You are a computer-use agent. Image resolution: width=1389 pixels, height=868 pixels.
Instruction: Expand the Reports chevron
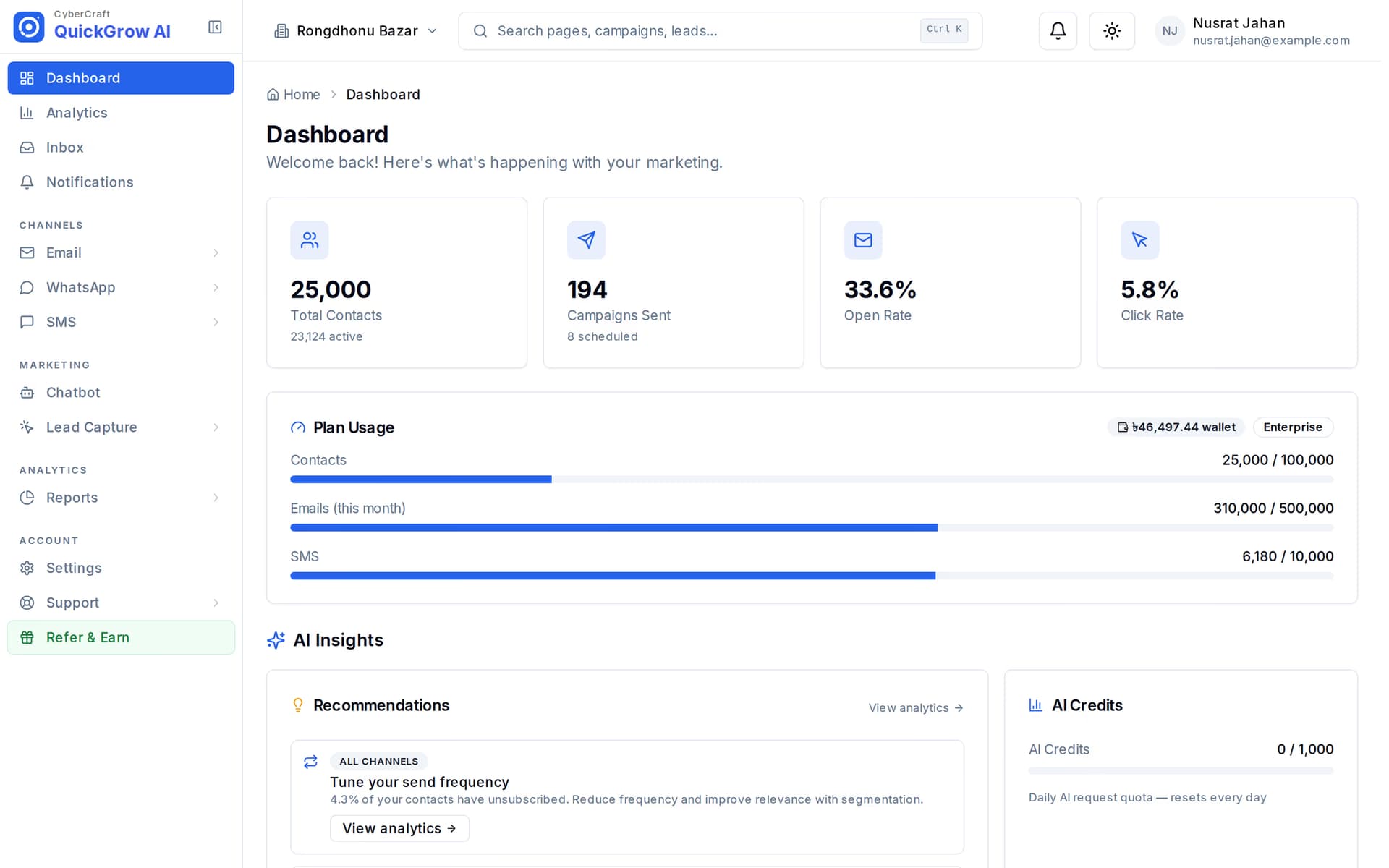[x=216, y=498]
